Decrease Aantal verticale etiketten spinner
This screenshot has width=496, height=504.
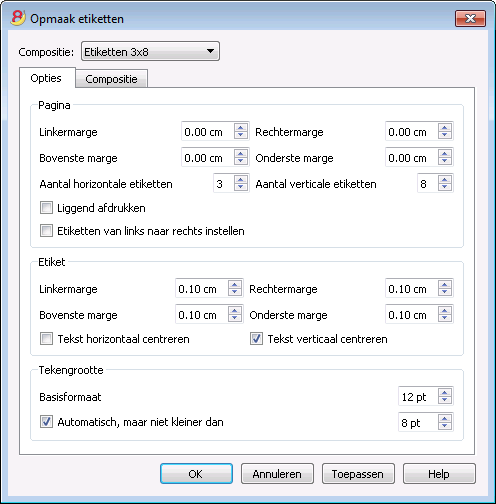click(x=445, y=187)
